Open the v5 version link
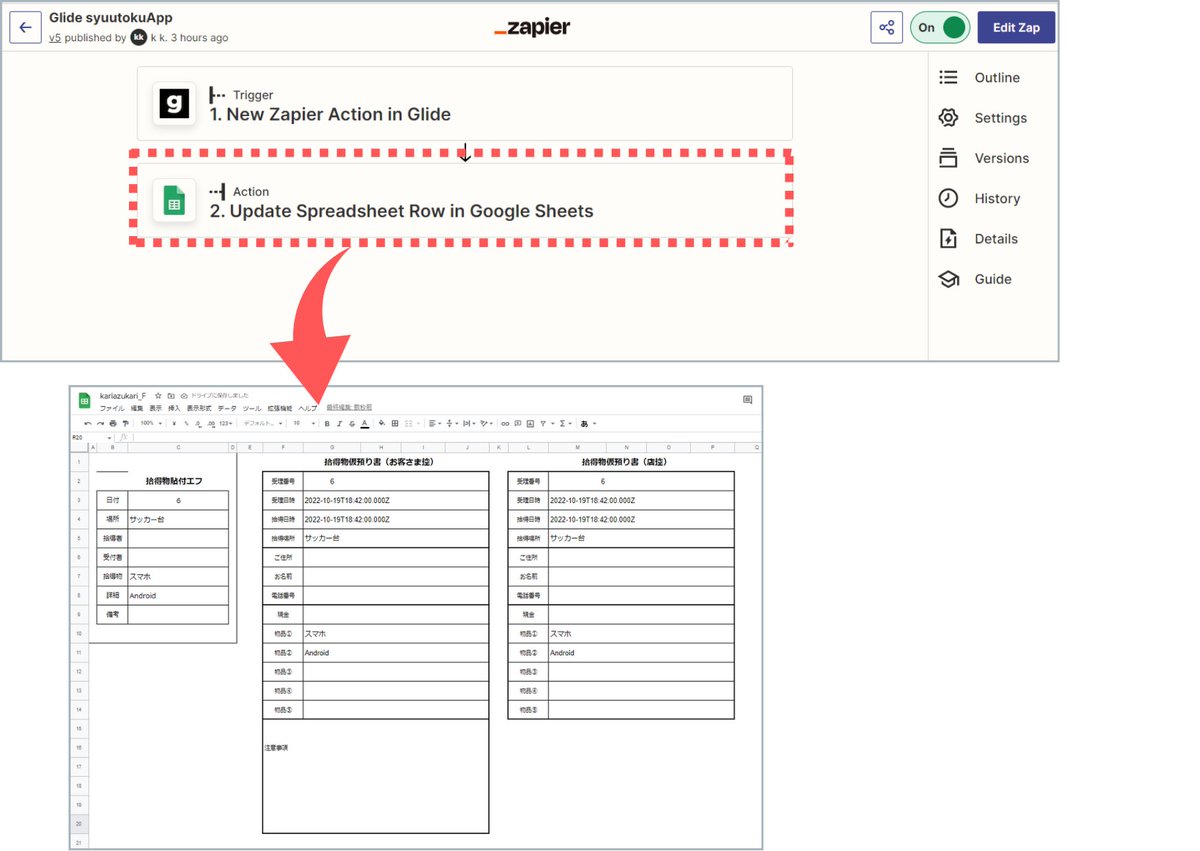This screenshot has width=1200, height=851. [55, 38]
